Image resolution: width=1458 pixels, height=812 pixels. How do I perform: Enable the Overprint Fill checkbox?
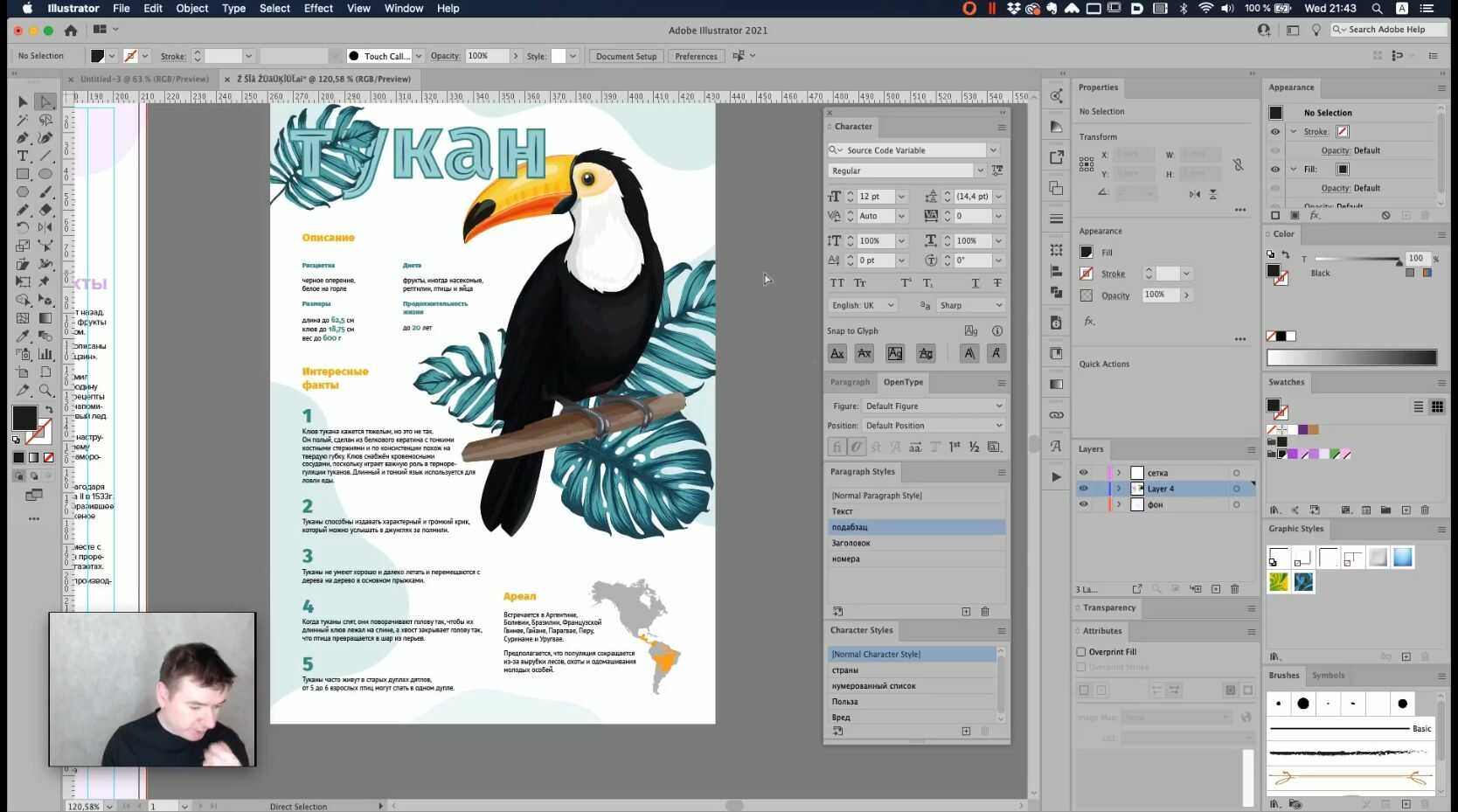click(x=1081, y=652)
